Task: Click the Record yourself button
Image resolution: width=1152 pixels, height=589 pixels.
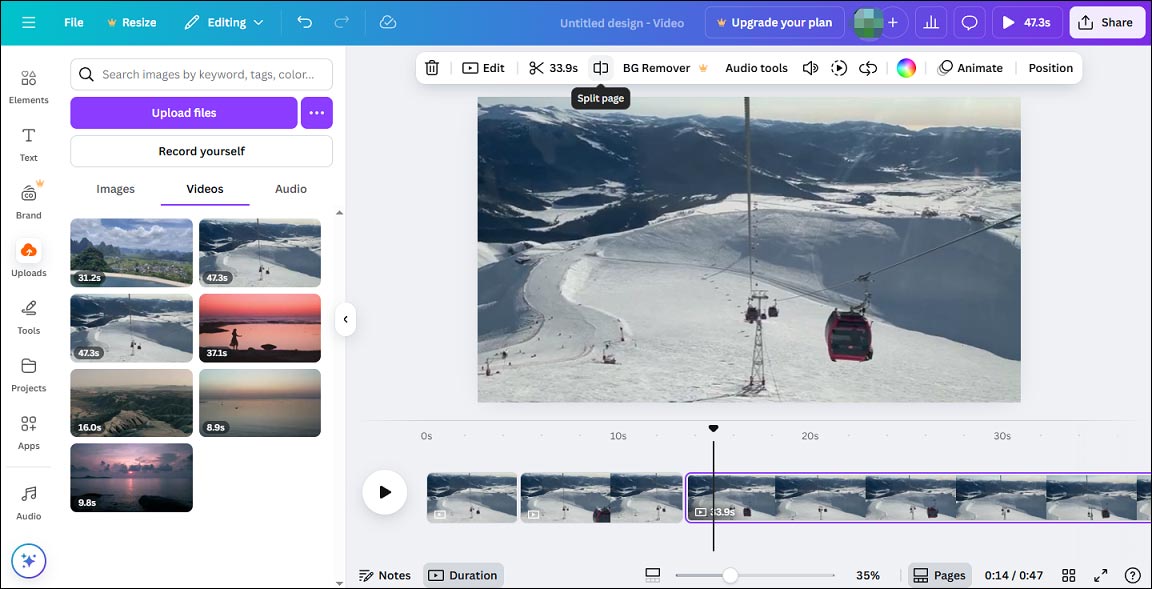Action: (x=201, y=151)
